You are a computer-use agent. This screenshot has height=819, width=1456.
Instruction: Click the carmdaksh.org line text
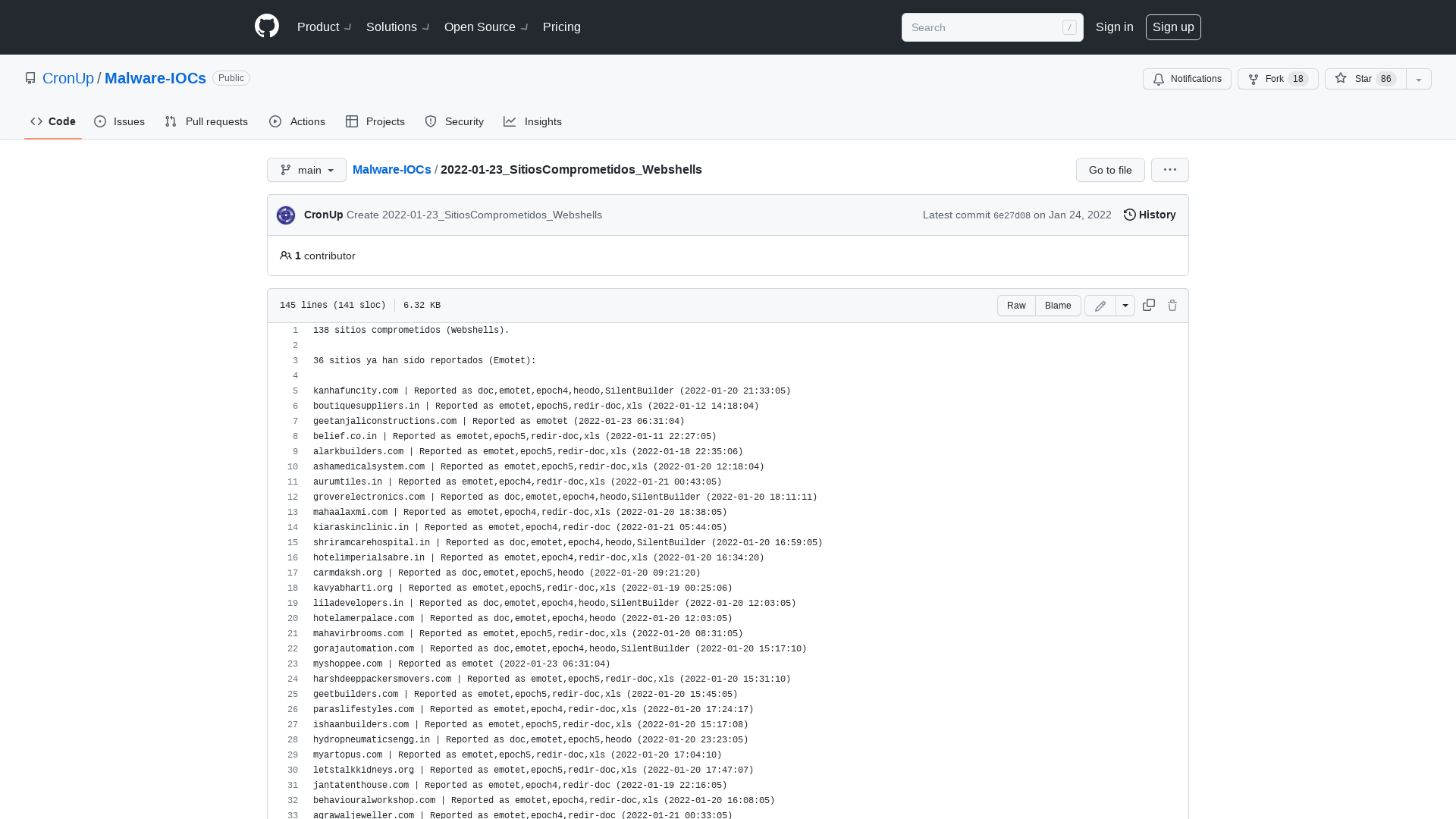point(507,573)
